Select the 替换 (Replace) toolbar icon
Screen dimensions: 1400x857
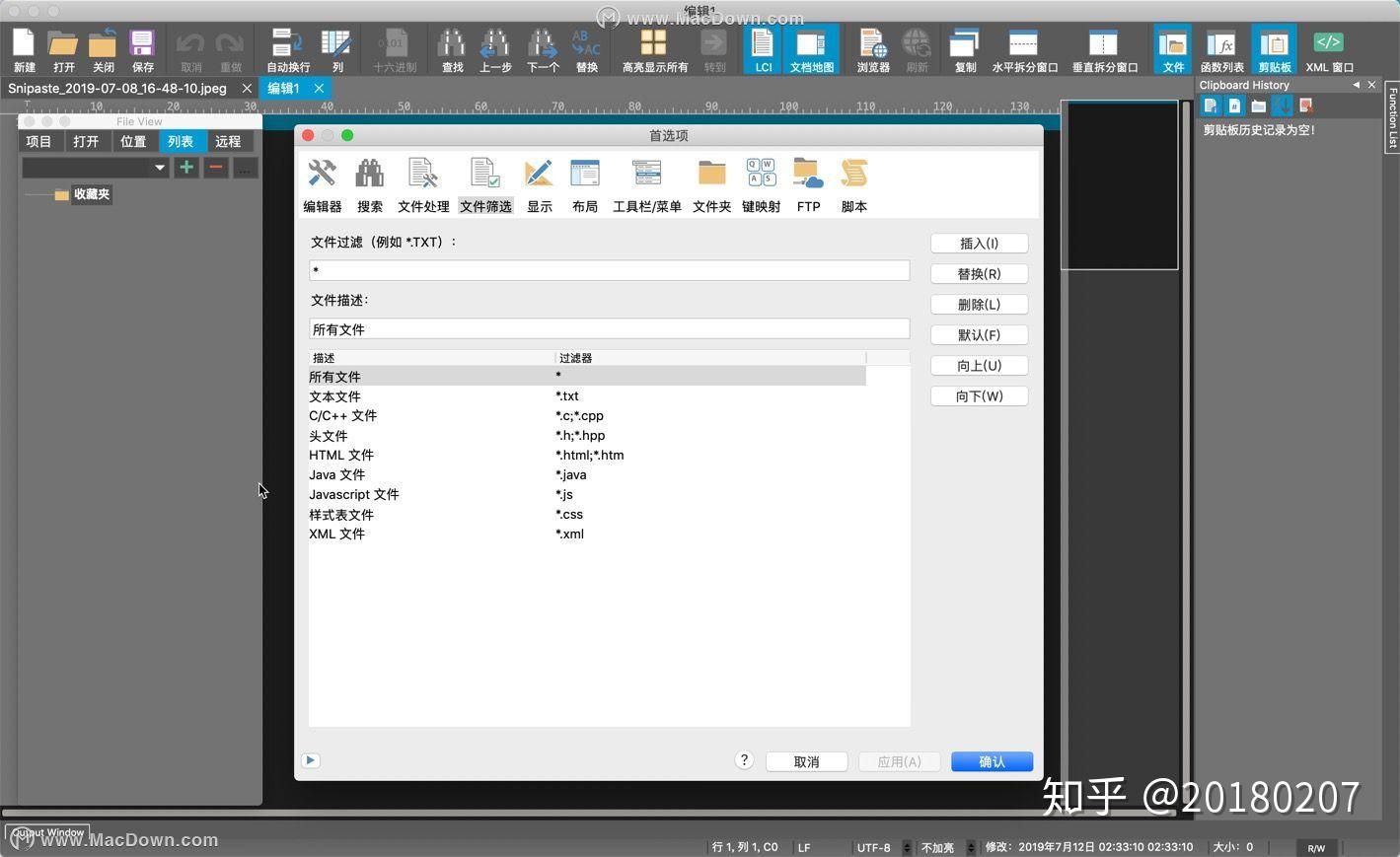point(586,47)
